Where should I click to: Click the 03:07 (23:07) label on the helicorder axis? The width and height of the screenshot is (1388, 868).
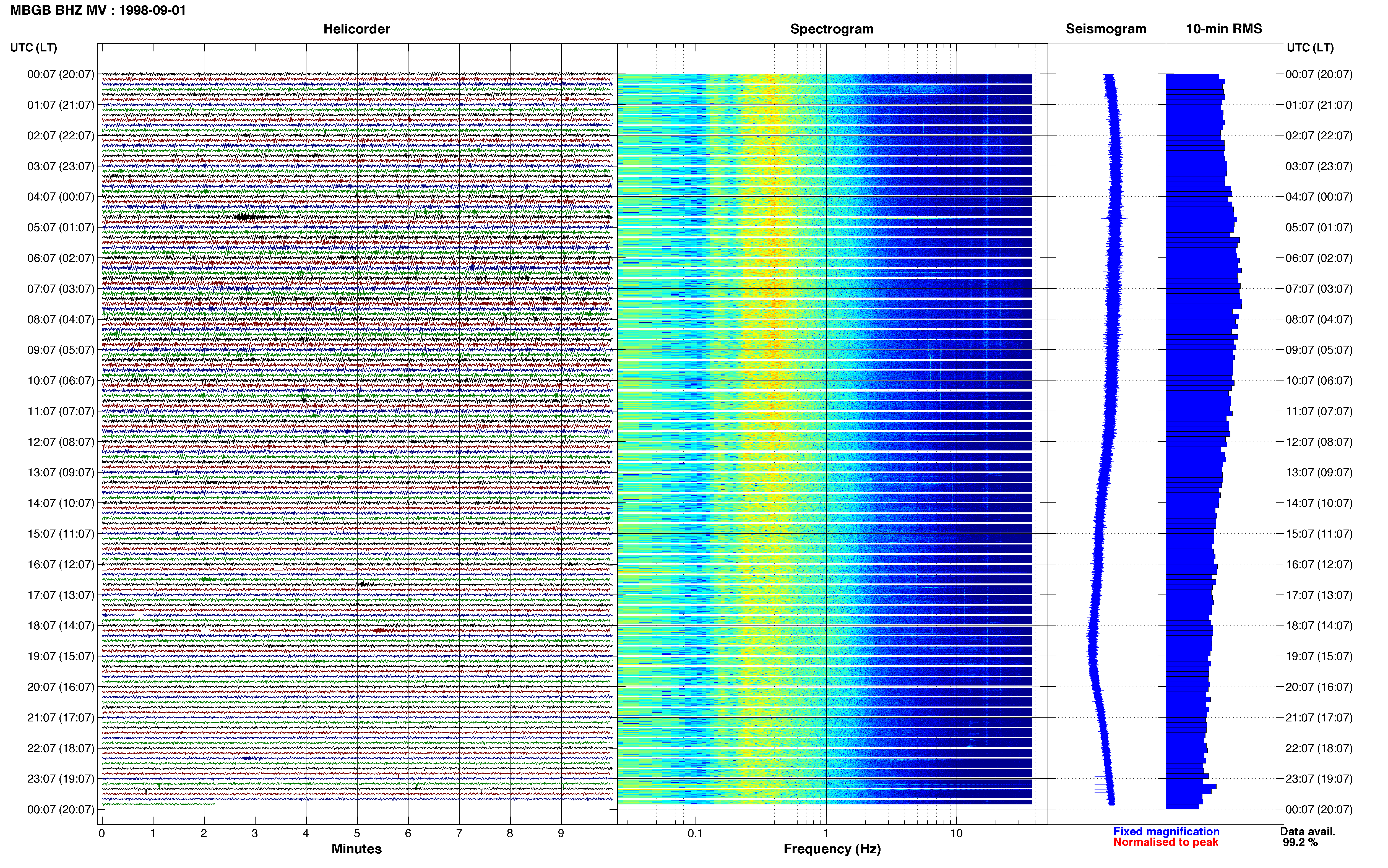coord(61,166)
